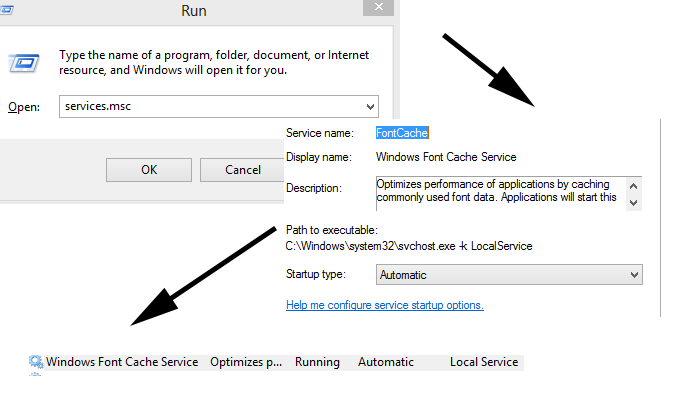The image size is (690, 400).
Task: Close the Run dialog with the X button
Action: [378, 7]
